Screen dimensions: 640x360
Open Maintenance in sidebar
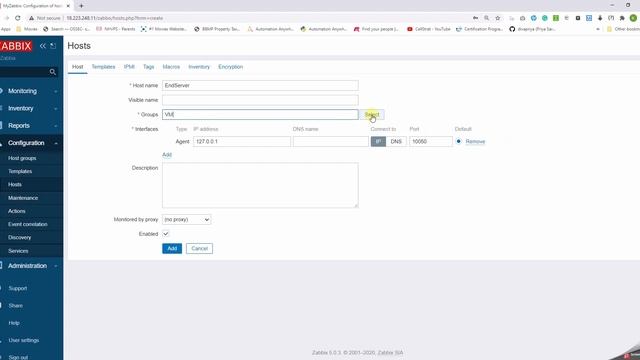(23, 198)
